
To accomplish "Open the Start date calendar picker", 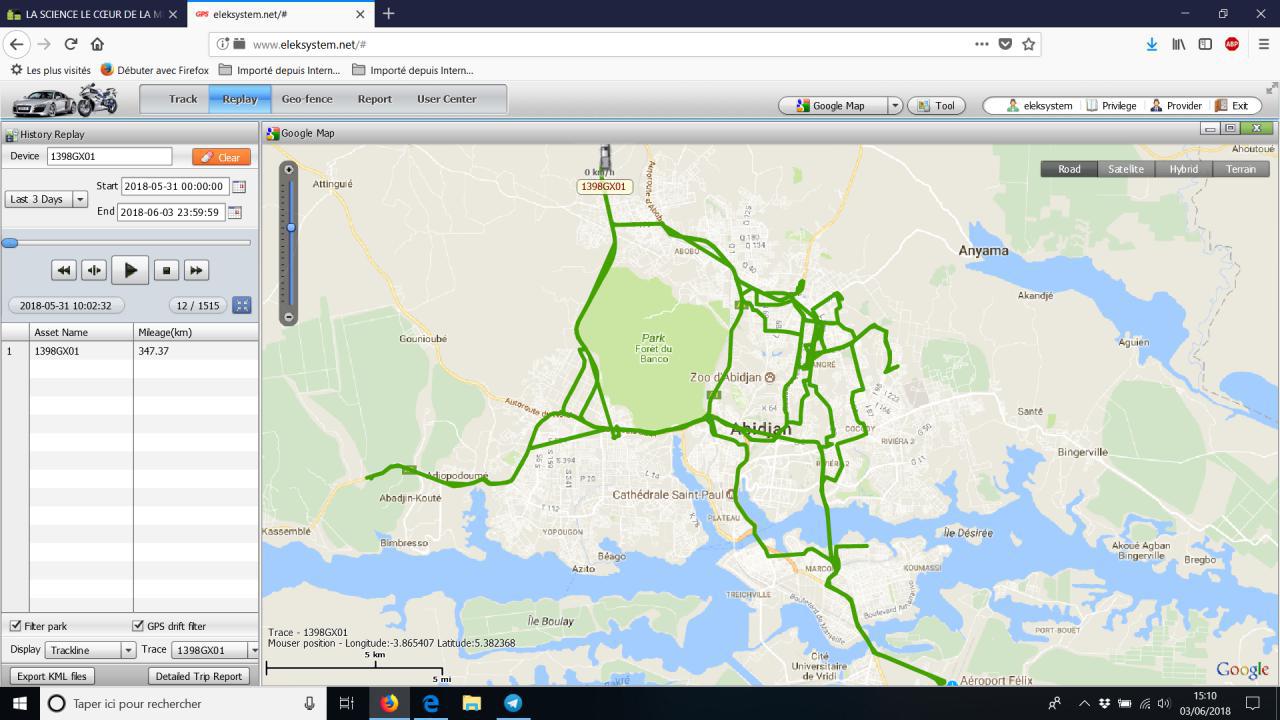I will tap(238, 187).
